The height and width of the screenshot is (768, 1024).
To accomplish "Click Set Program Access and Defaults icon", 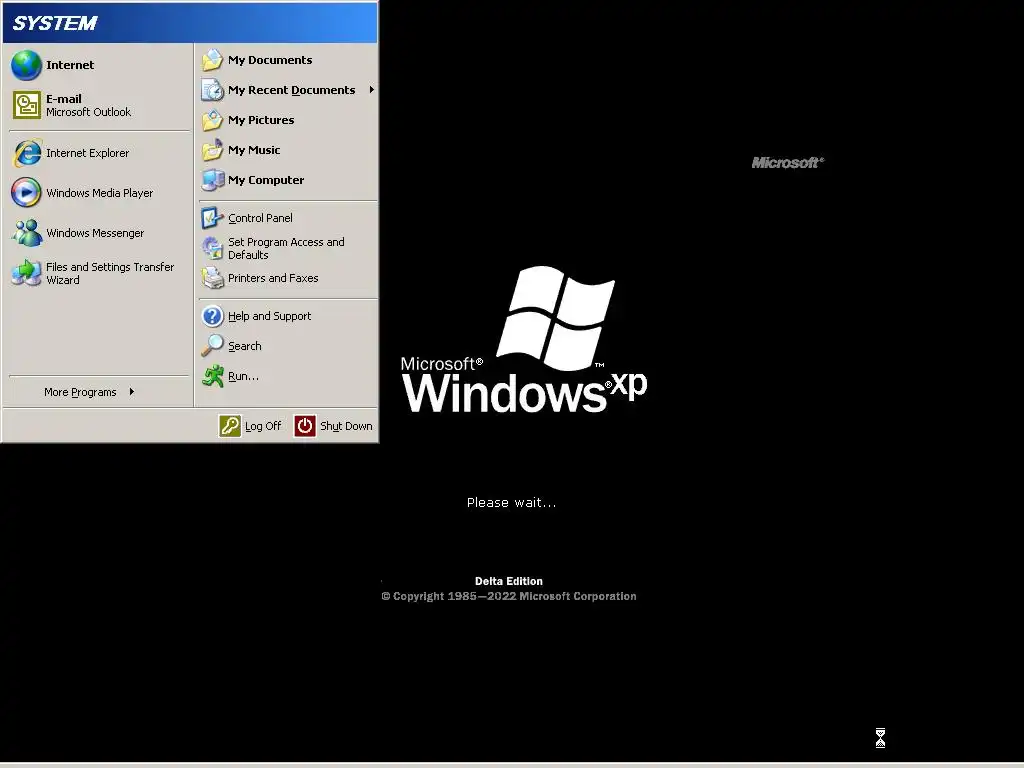I will pyautogui.click(x=212, y=248).
